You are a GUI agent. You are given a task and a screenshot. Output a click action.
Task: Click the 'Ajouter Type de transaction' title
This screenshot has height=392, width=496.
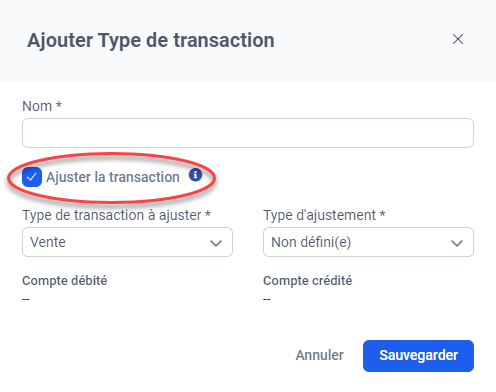click(x=151, y=41)
